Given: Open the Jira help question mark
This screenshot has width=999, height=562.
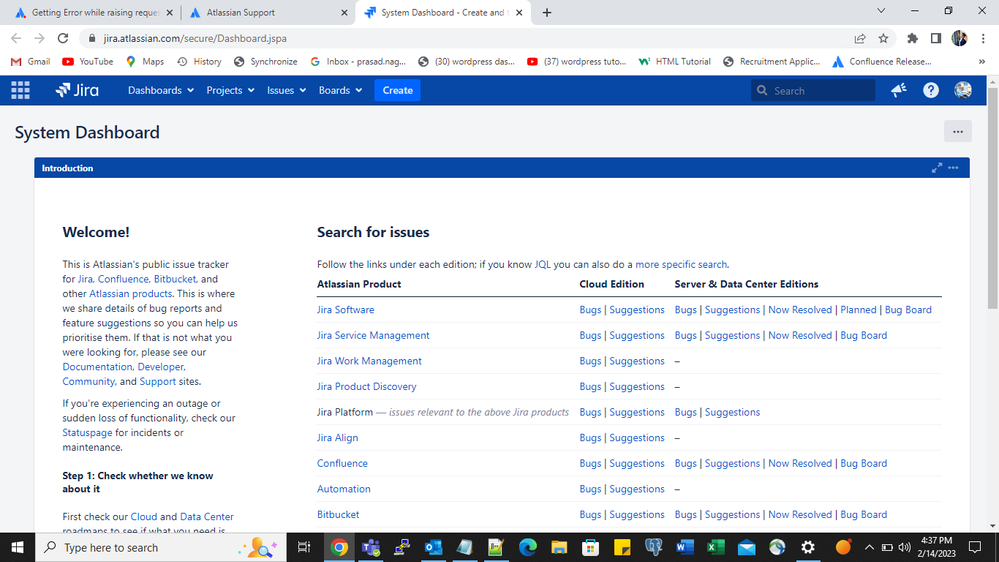Looking at the screenshot, I should tap(931, 90).
